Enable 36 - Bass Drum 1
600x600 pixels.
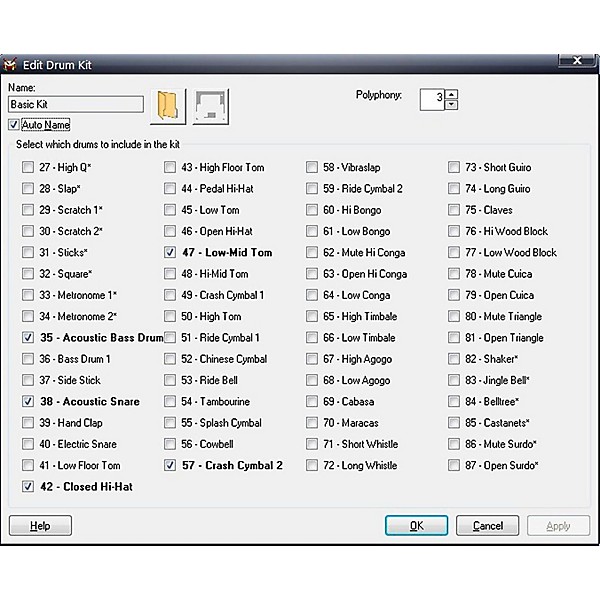[x=28, y=359]
